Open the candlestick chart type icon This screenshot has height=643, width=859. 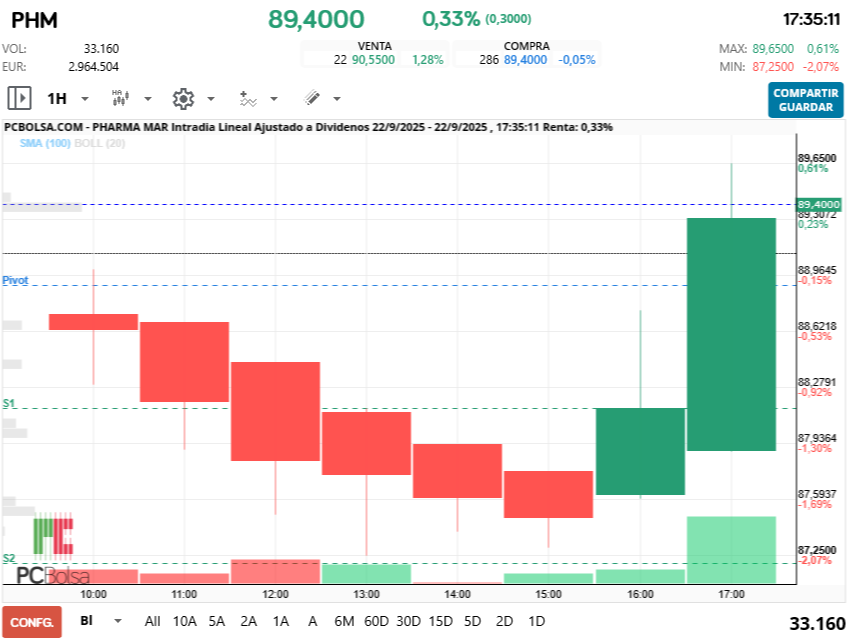click(120, 99)
